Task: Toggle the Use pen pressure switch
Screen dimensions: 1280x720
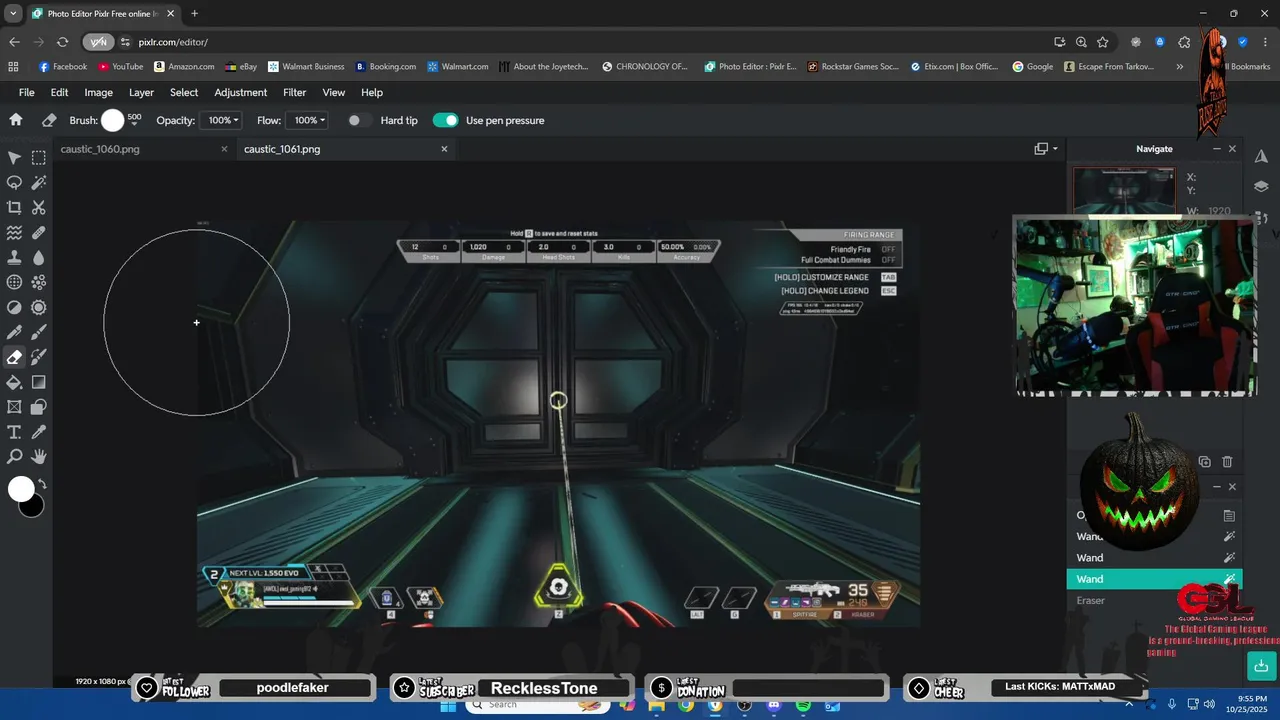Action: point(445,120)
